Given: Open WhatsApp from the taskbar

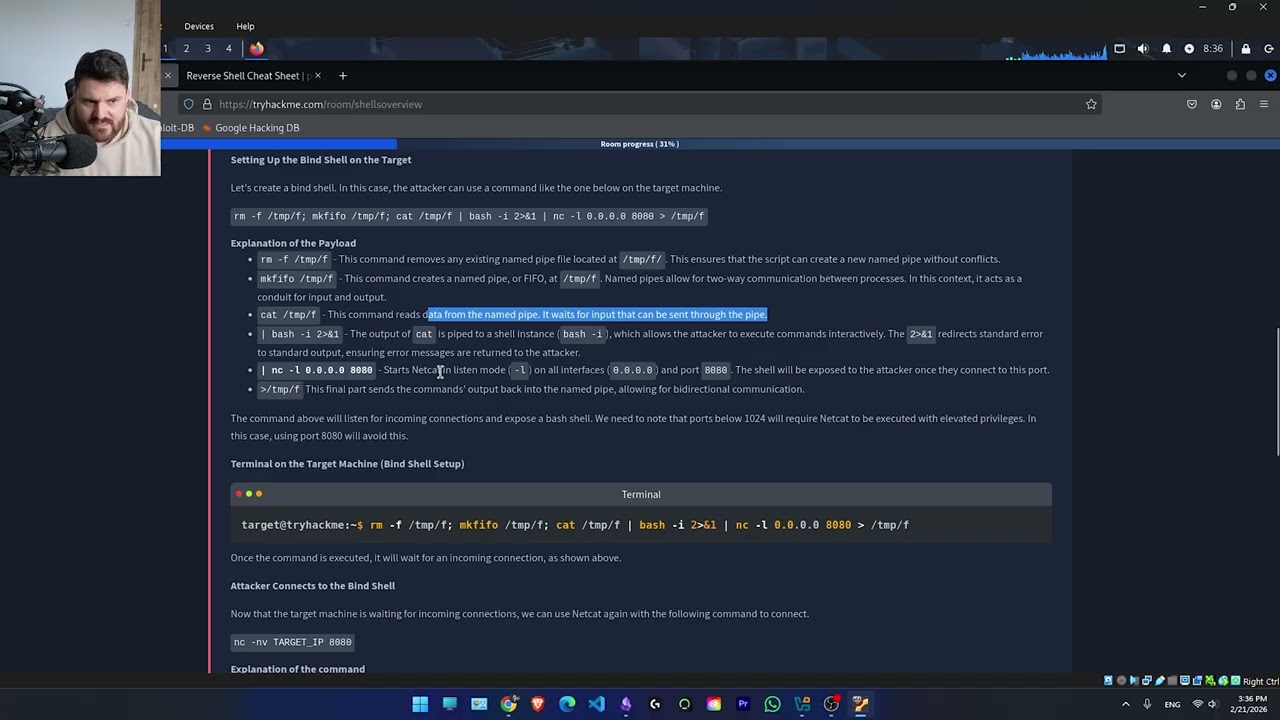Looking at the screenshot, I should click(772, 704).
